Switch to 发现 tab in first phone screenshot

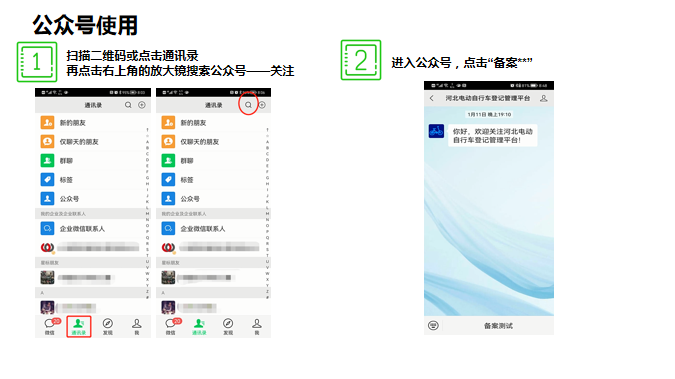pos(108,326)
